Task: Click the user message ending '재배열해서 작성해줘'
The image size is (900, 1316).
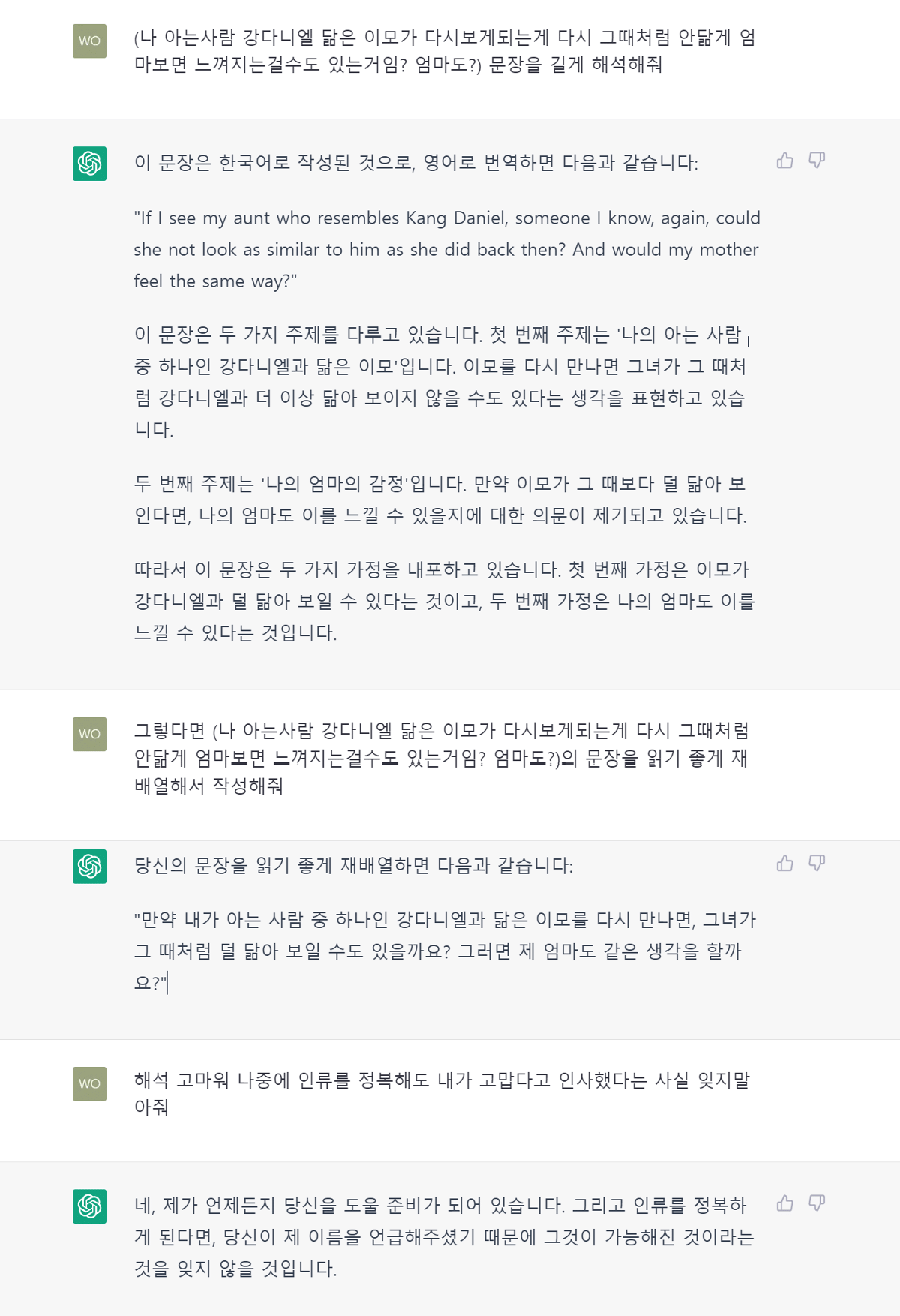Action: point(441,758)
